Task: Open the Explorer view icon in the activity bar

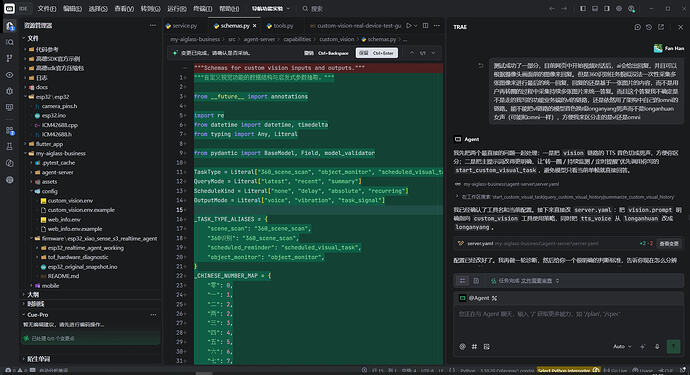Action: tap(9, 26)
